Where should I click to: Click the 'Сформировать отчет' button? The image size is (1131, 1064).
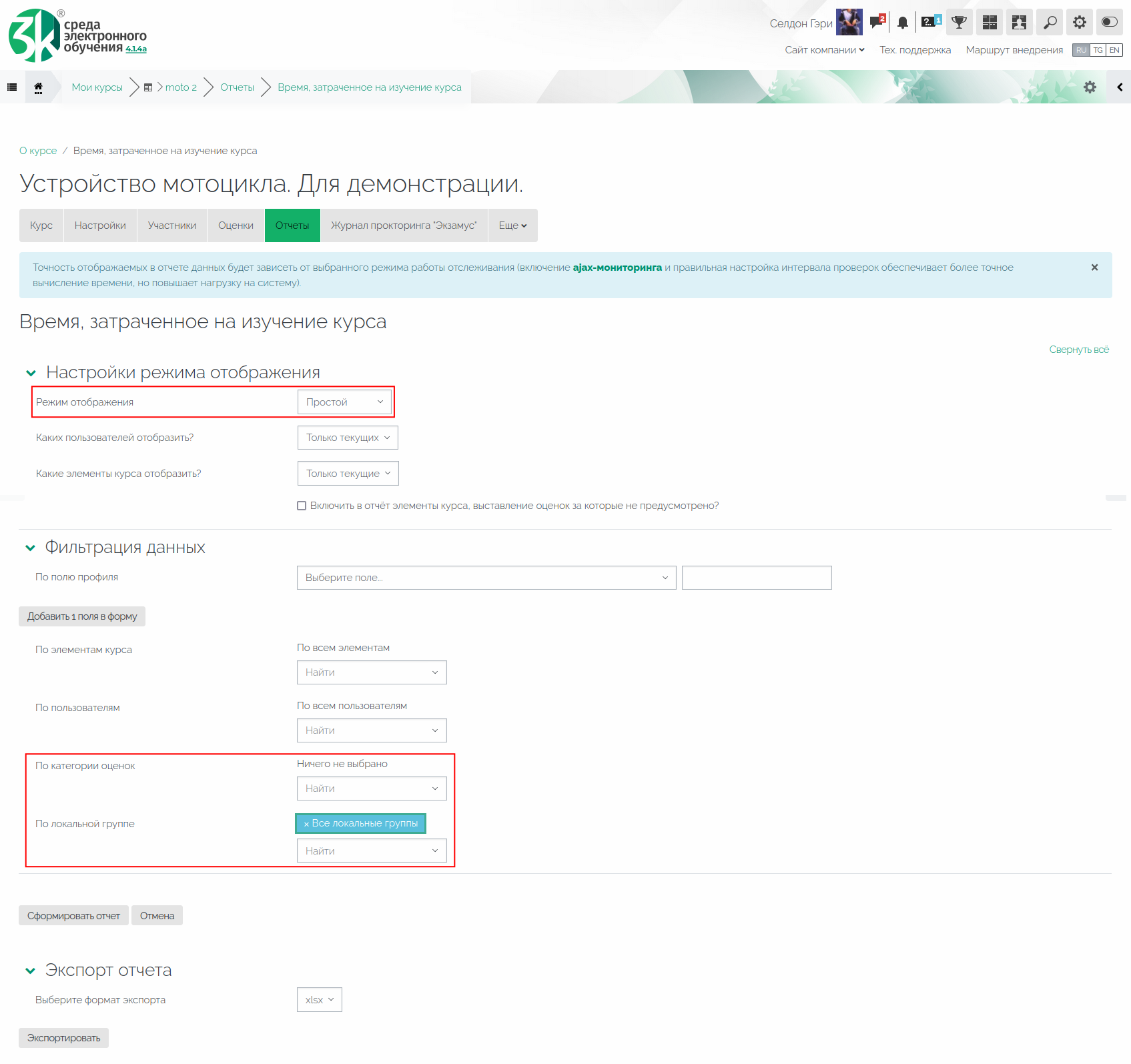73,916
